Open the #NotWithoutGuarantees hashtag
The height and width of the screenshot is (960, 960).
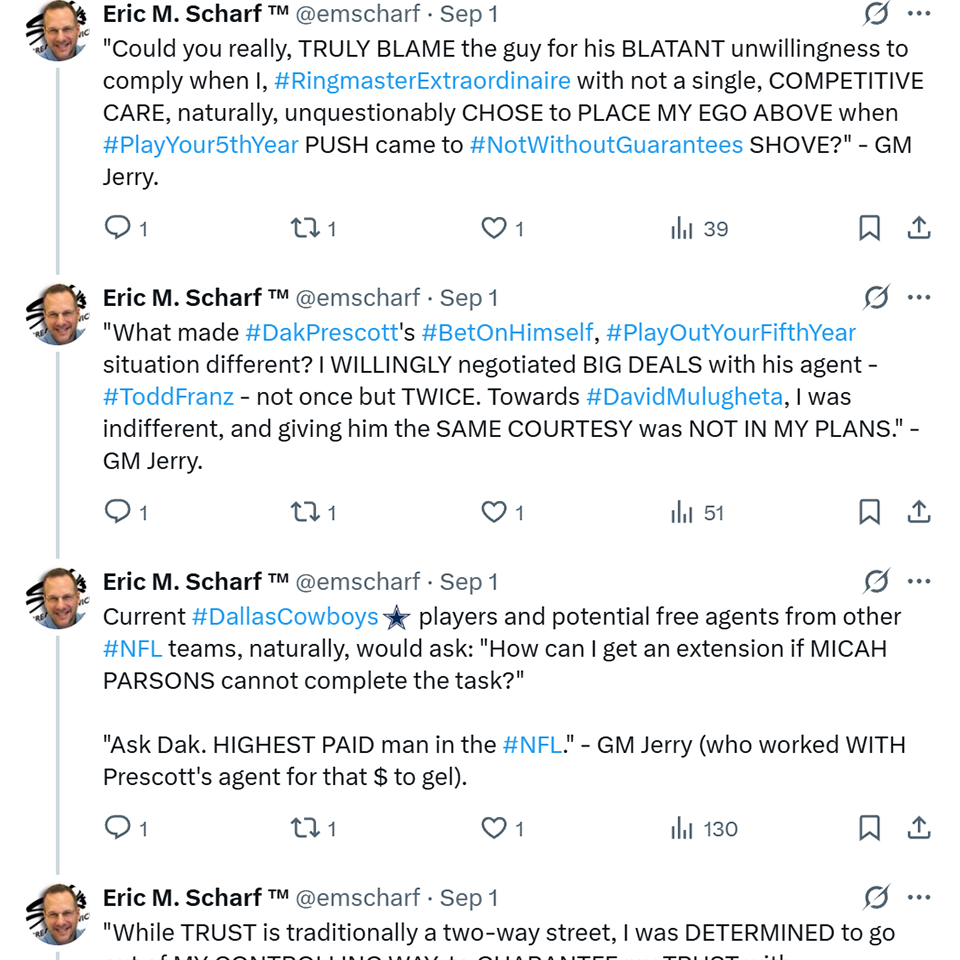(606, 145)
